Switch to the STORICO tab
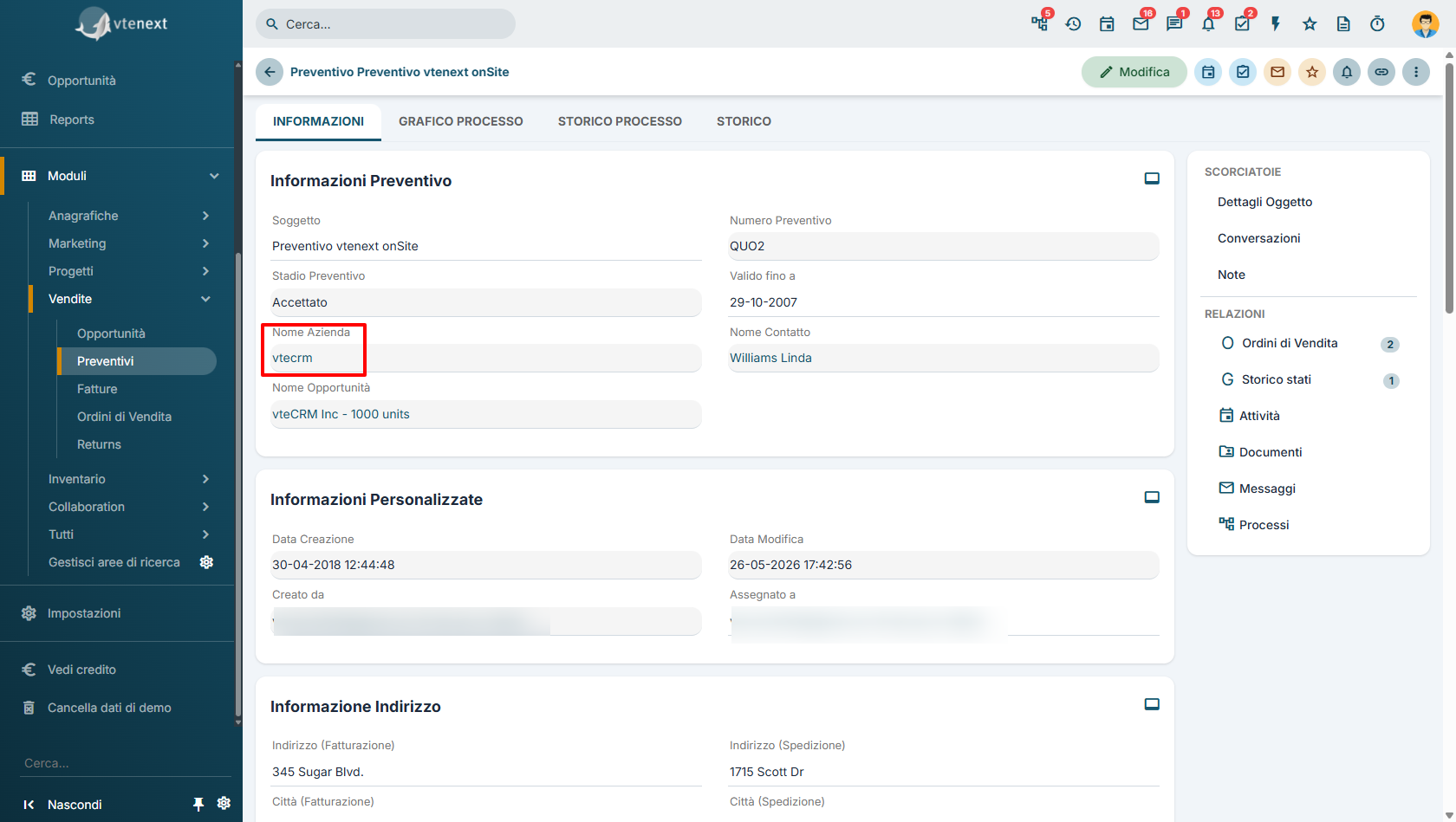The width and height of the screenshot is (1456, 822). pos(744,121)
